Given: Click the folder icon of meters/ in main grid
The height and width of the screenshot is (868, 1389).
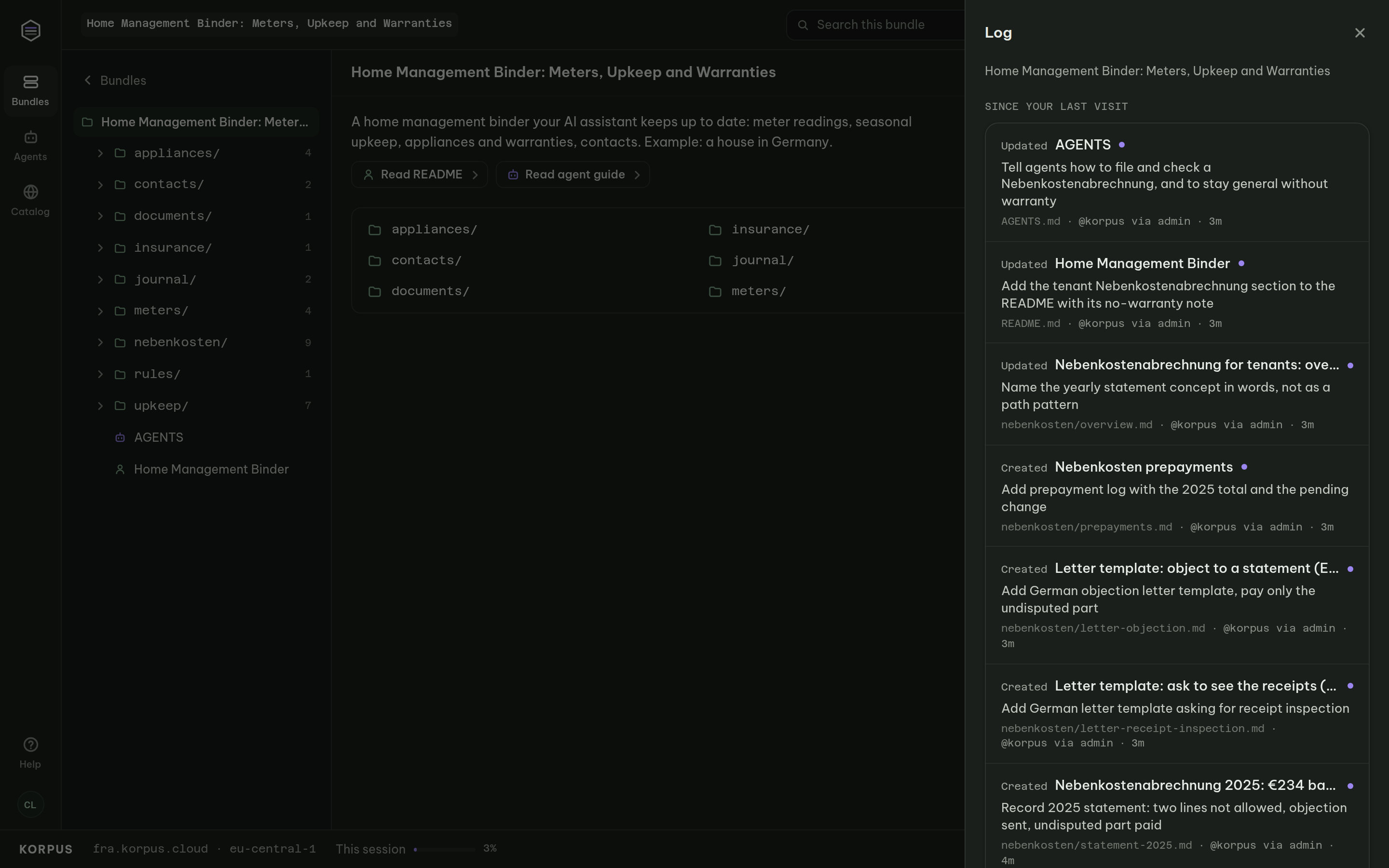Looking at the screenshot, I should point(715,292).
